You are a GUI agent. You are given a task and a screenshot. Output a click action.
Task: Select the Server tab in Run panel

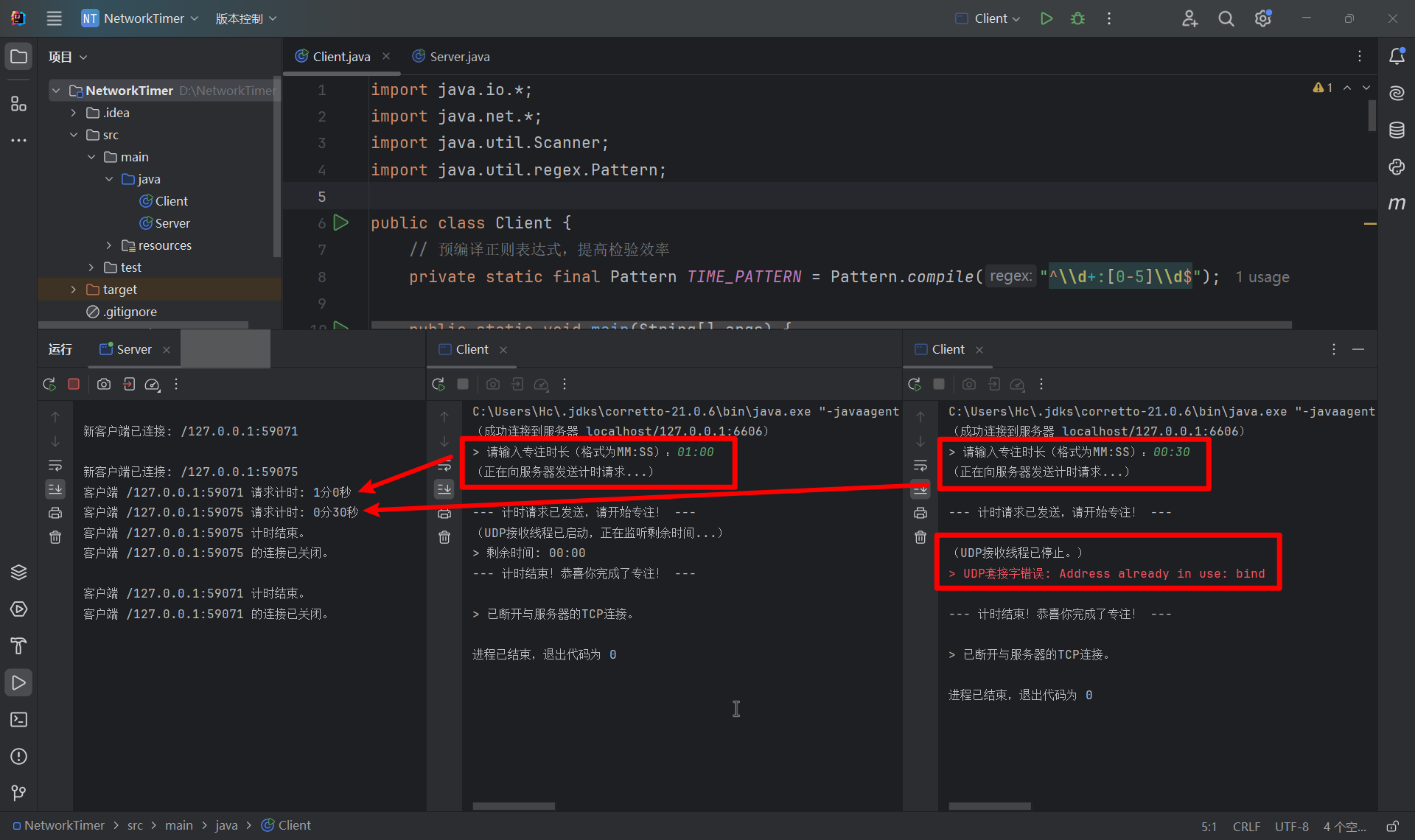tap(133, 349)
